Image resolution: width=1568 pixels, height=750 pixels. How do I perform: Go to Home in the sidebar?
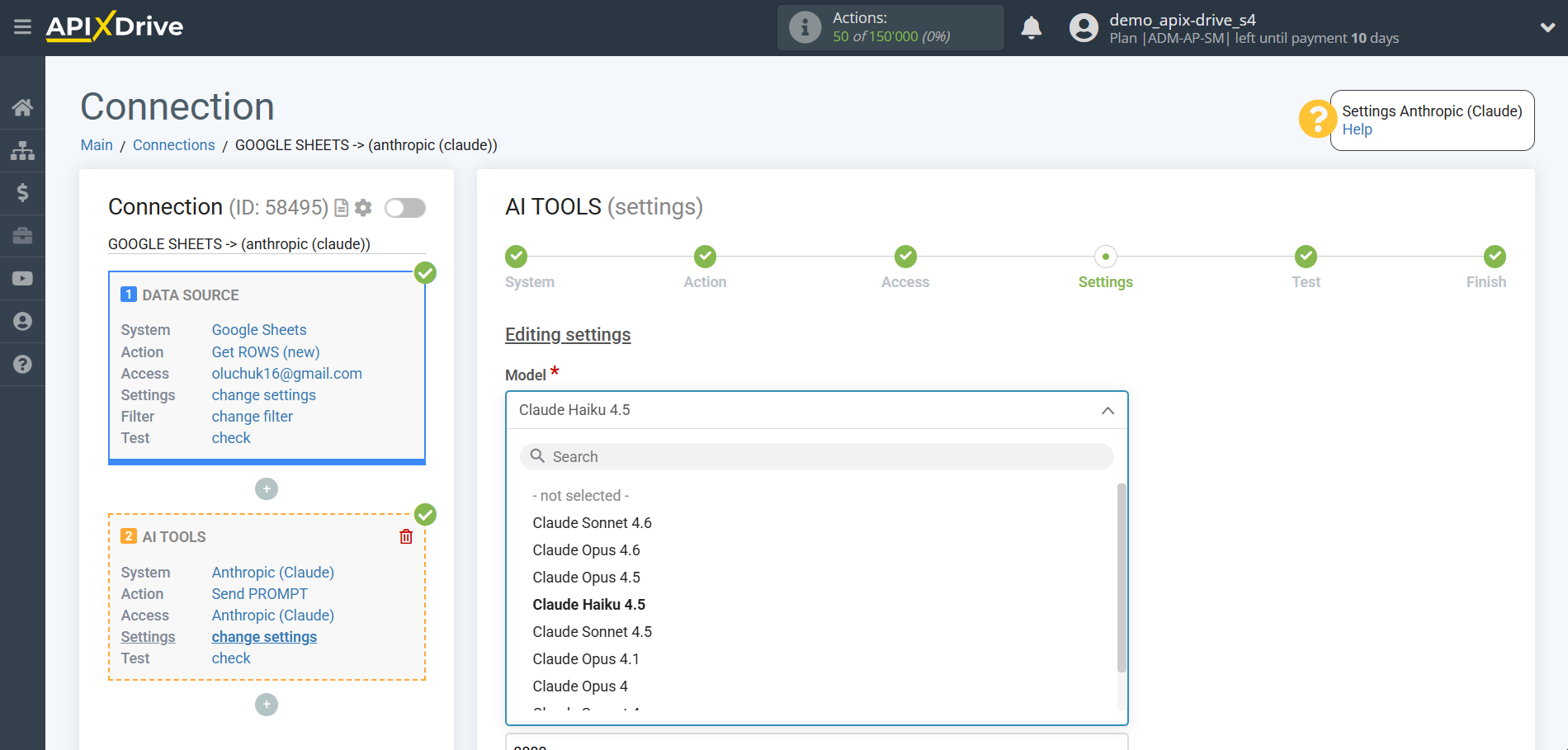pos(22,107)
